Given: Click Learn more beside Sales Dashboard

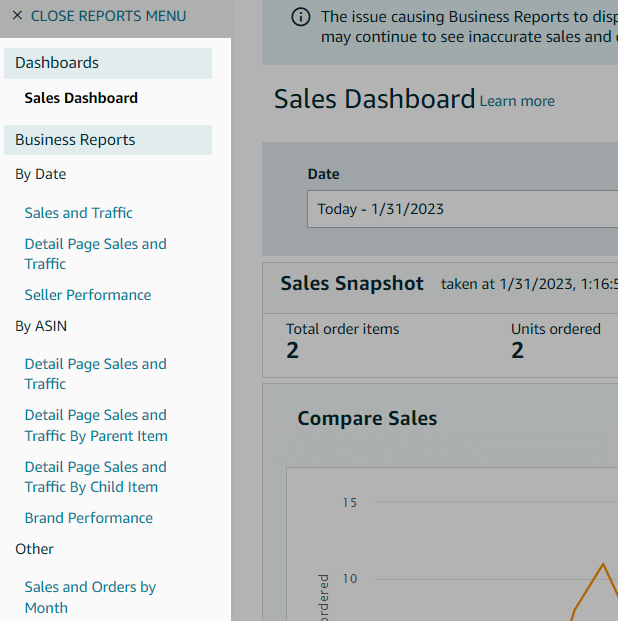Looking at the screenshot, I should 517,101.
